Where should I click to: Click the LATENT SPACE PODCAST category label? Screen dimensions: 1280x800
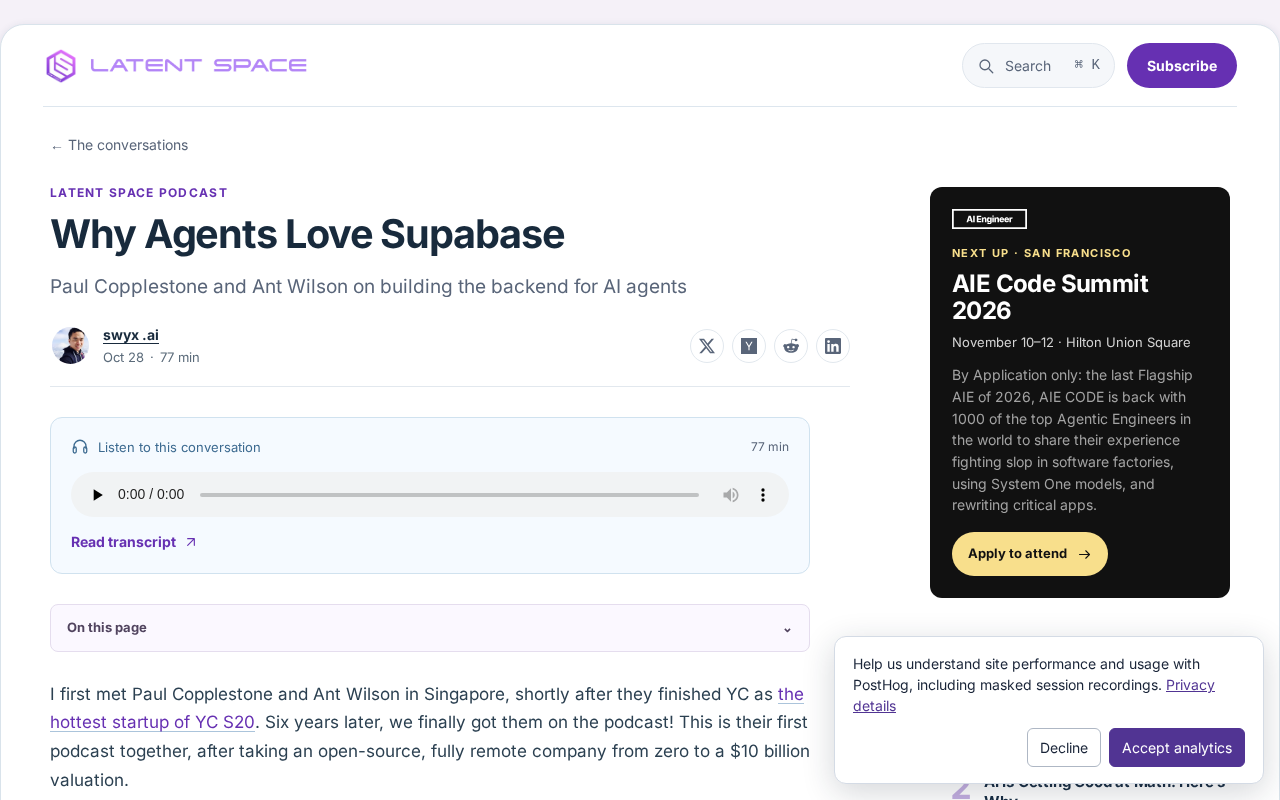139,193
